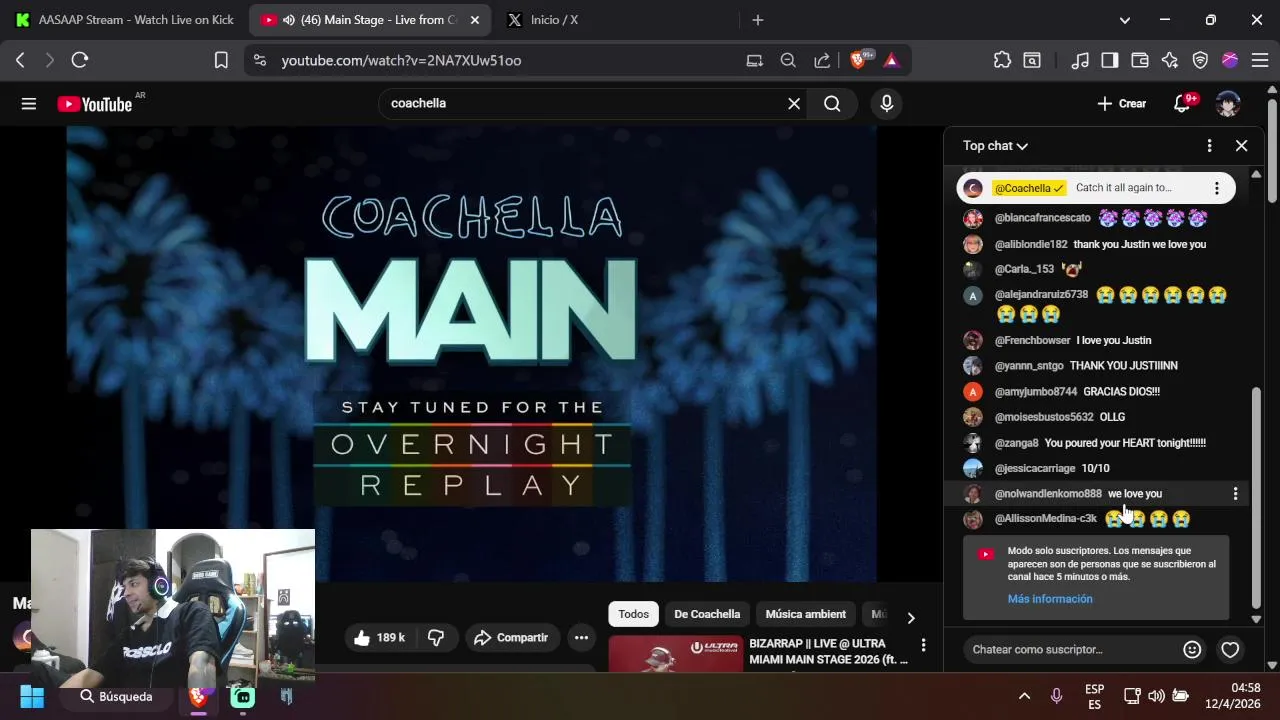Screen dimensions: 1280x720
Task: Toggle the browser sidebar panel
Action: (1109, 60)
